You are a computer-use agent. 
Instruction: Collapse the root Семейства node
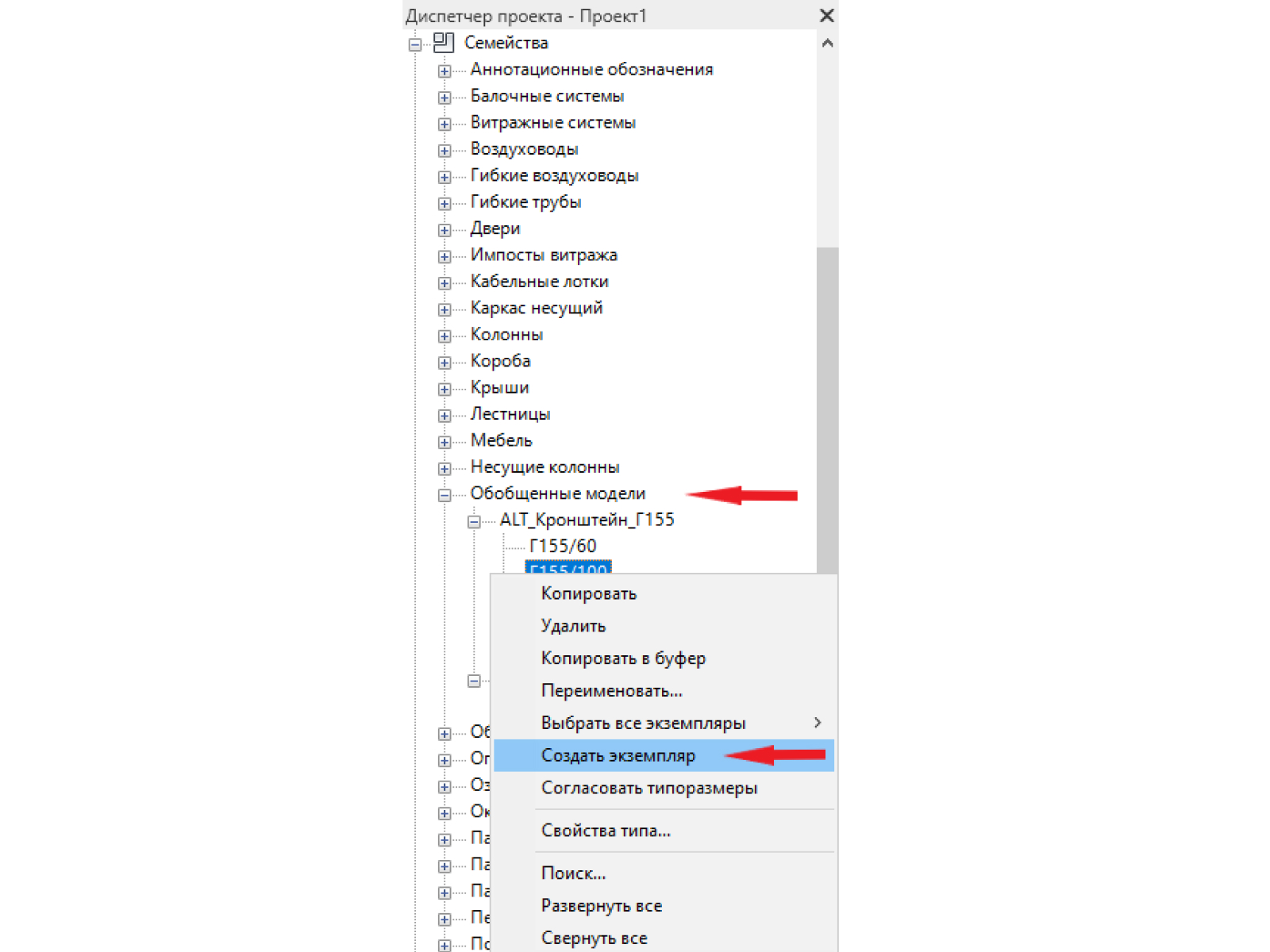coord(415,45)
